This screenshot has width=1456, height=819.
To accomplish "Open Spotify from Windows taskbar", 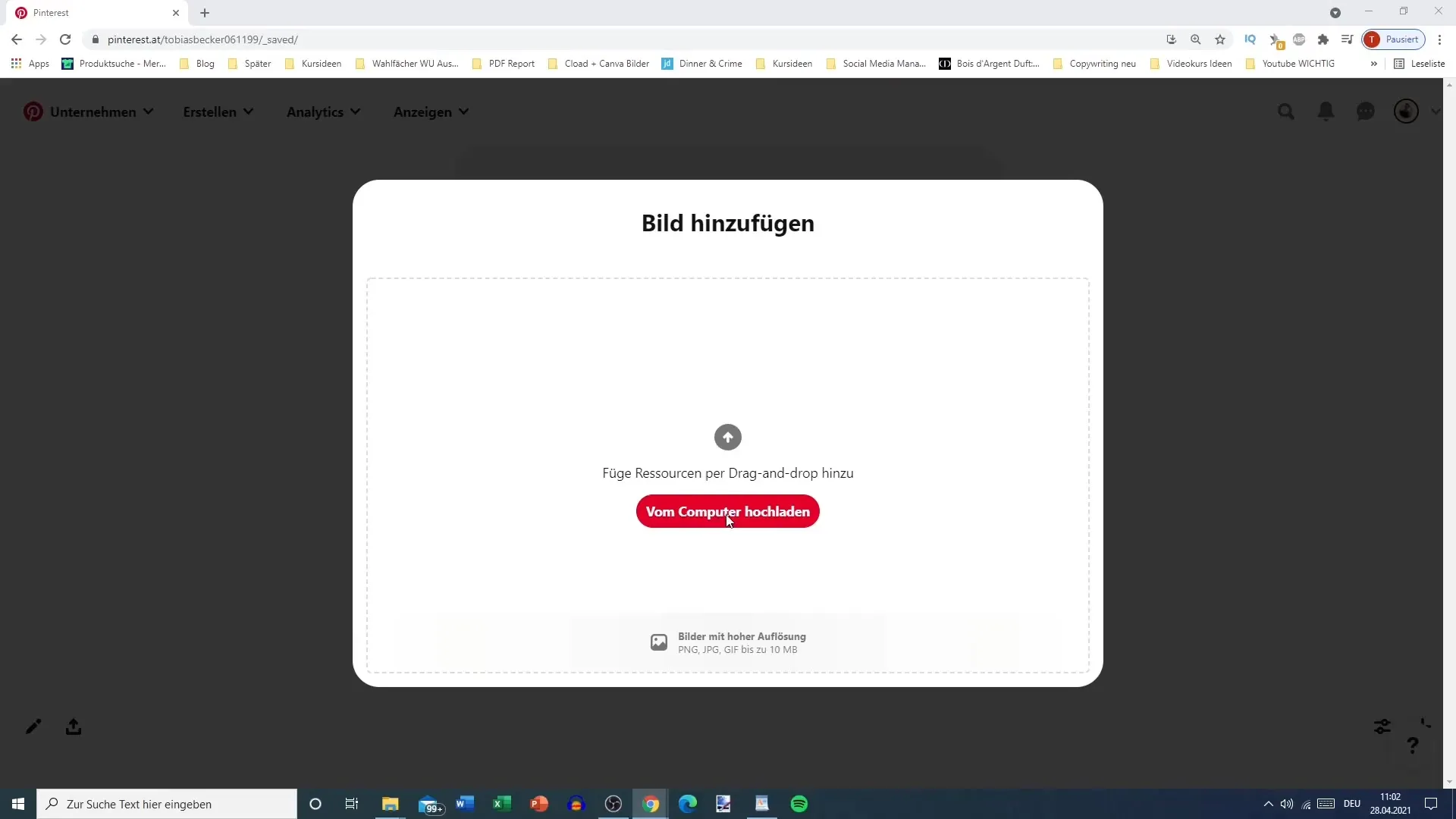I will tap(800, 803).
